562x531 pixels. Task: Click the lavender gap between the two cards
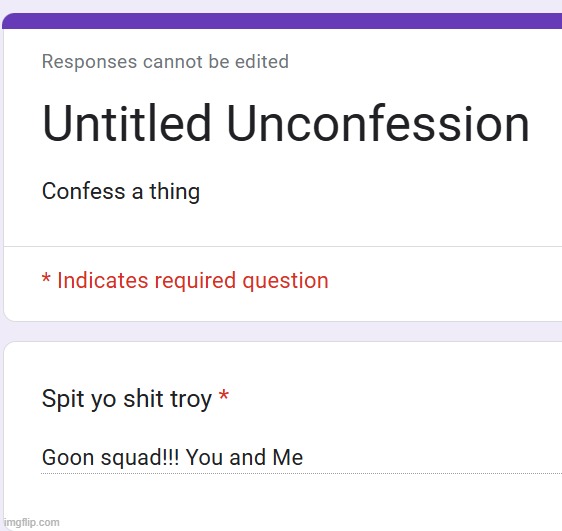click(x=281, y=331)
